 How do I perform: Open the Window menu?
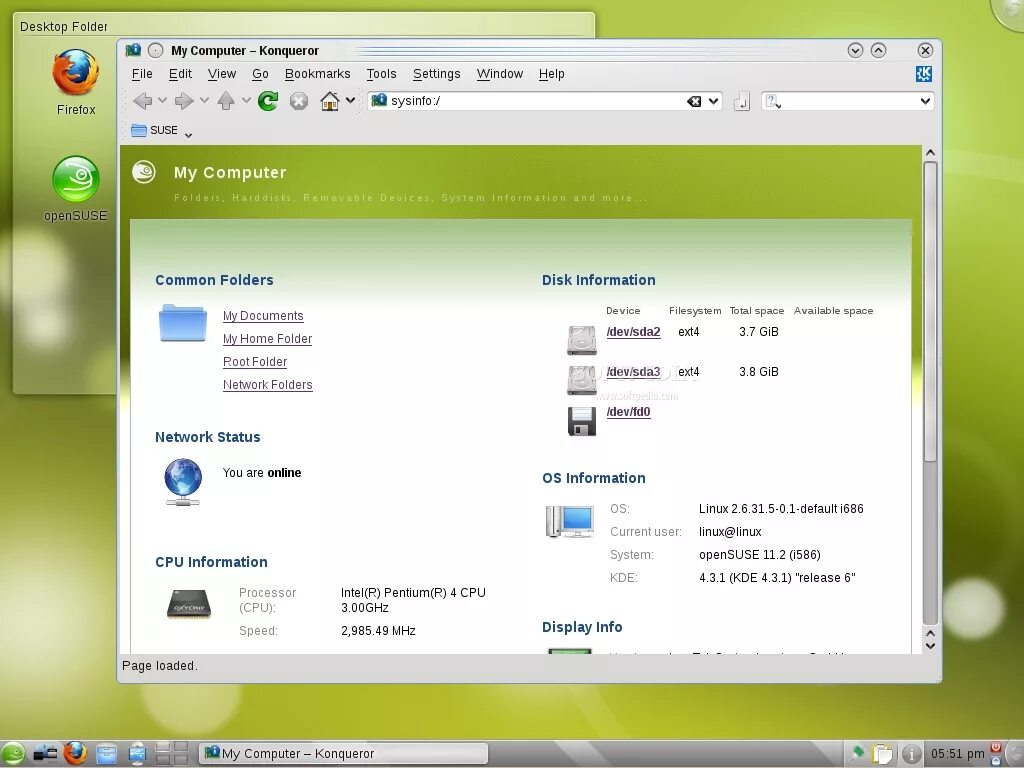tap(500, 74)
